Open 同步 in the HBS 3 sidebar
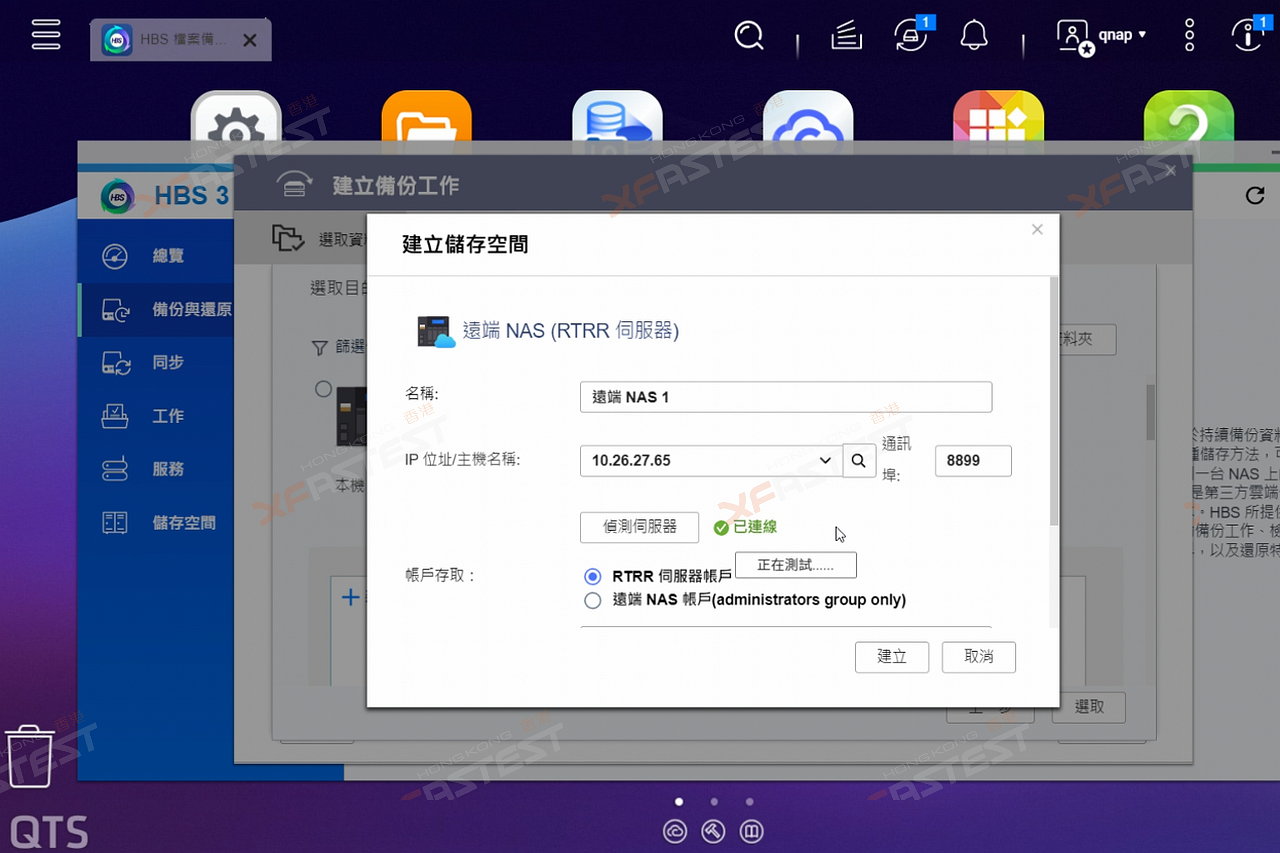Viewport: 1280px width, 853px height. [155, 363]
